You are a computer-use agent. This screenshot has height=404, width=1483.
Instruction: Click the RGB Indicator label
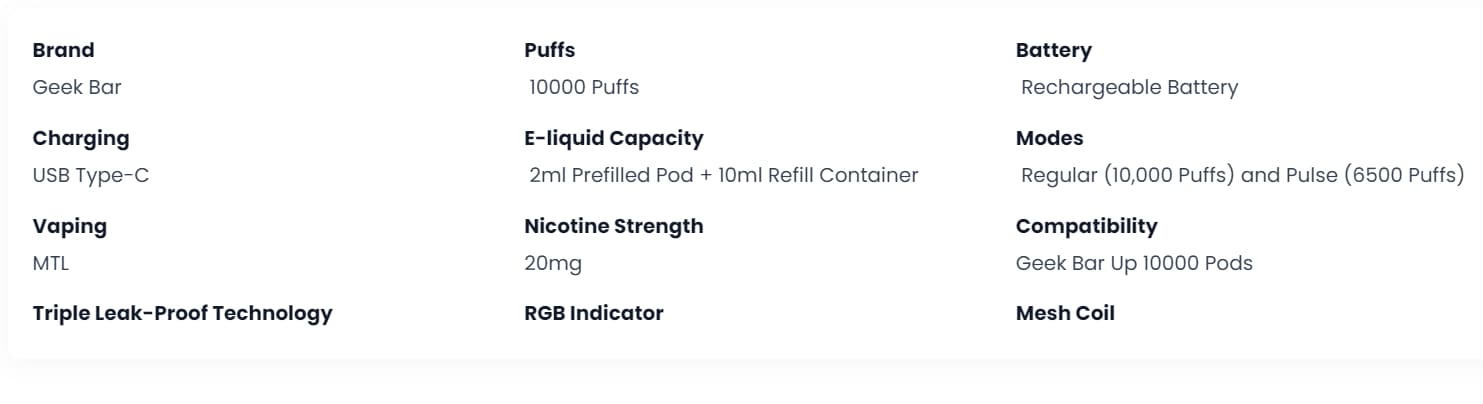(593, 313)
